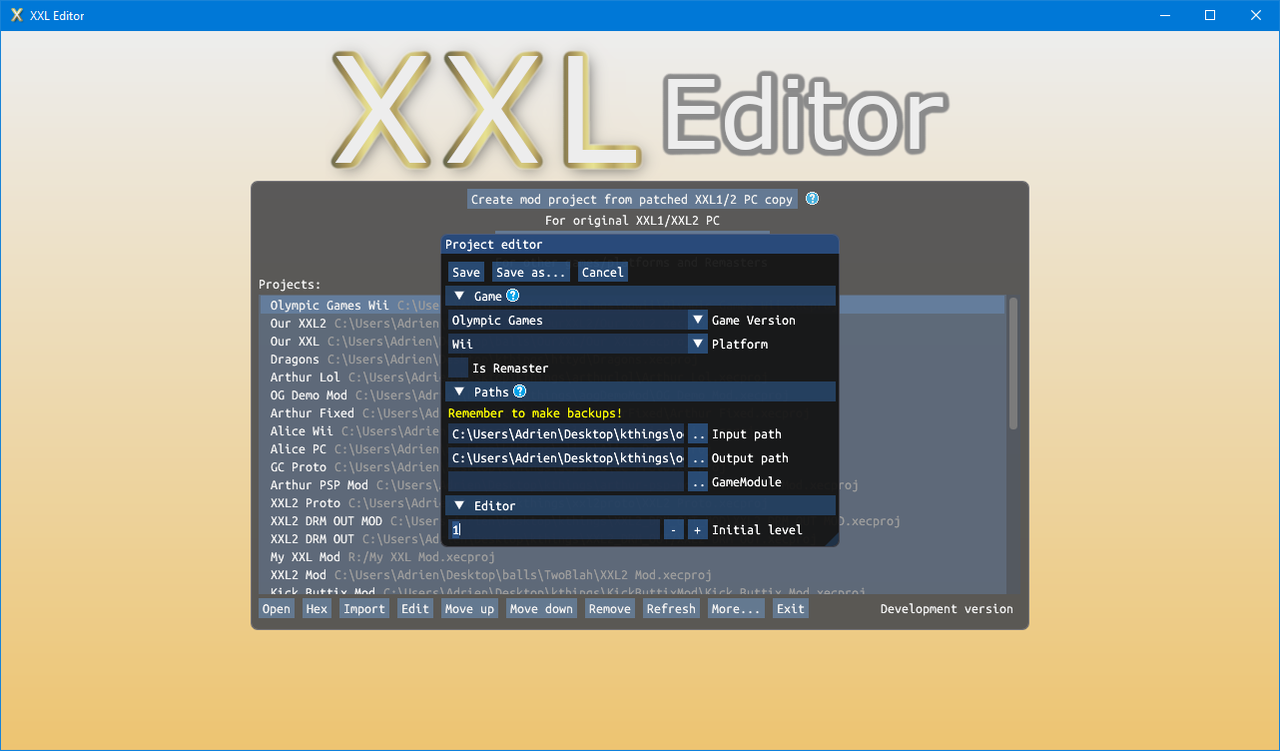Browse for GameModule with .. button
This screenshot has width=1280, height=751.
pos(698,482)
